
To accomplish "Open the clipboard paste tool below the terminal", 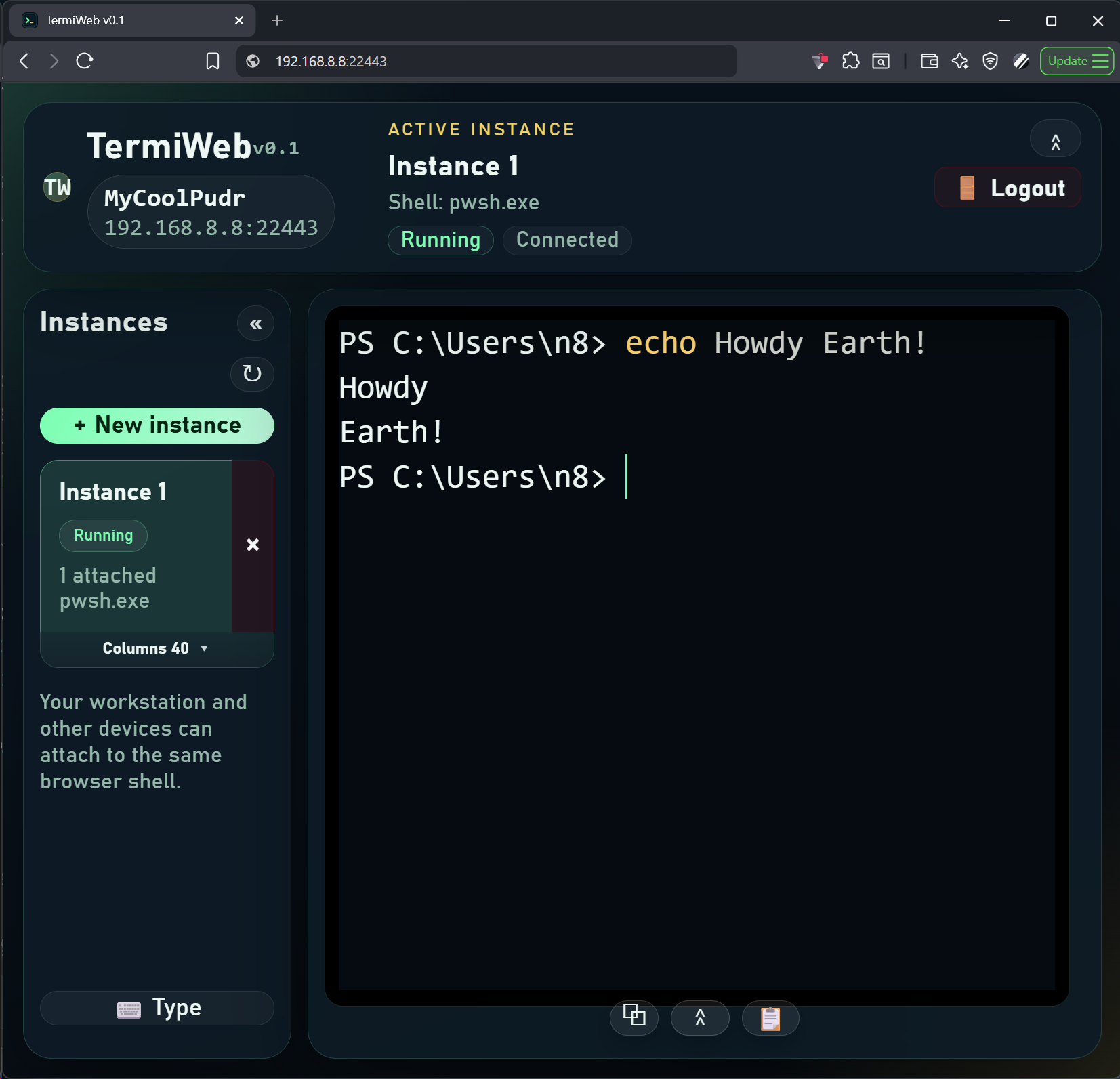I will 770,1017.
